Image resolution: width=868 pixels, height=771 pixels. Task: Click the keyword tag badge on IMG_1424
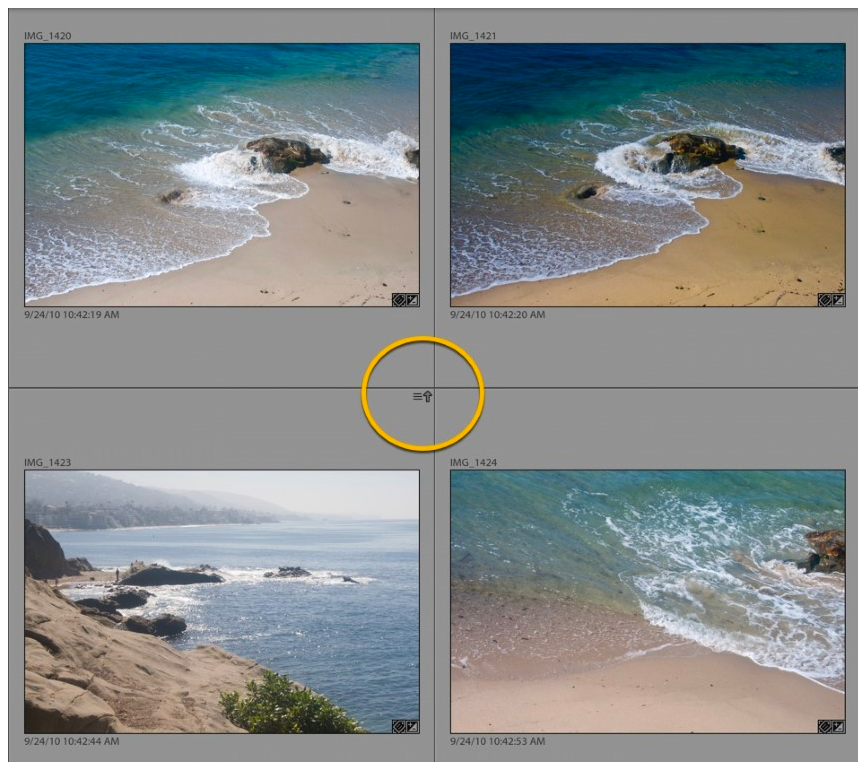point(825,726)
